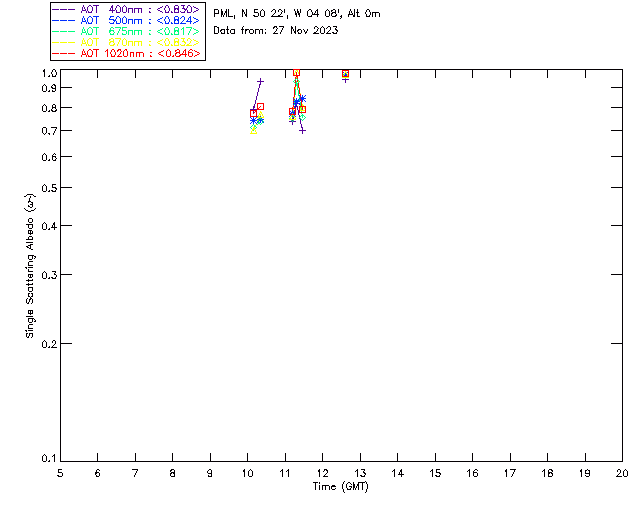Click the yellow triangle marker at 0.7 near 10h
The image size is (640, 512).
pos(253,131)
